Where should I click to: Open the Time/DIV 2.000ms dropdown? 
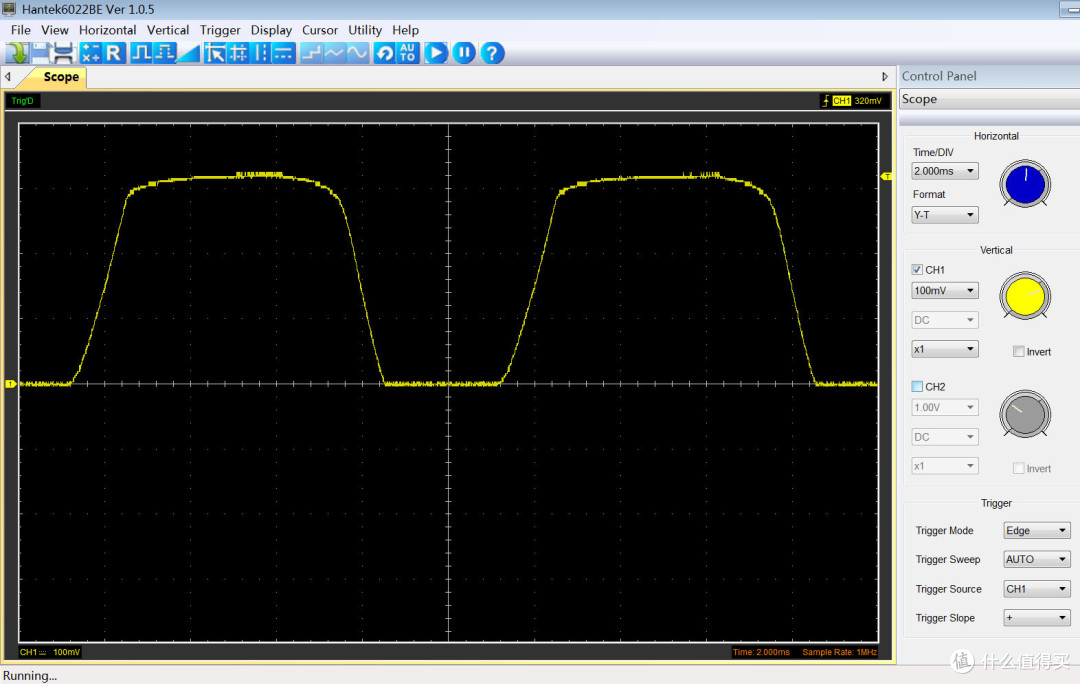click(944, 171)
